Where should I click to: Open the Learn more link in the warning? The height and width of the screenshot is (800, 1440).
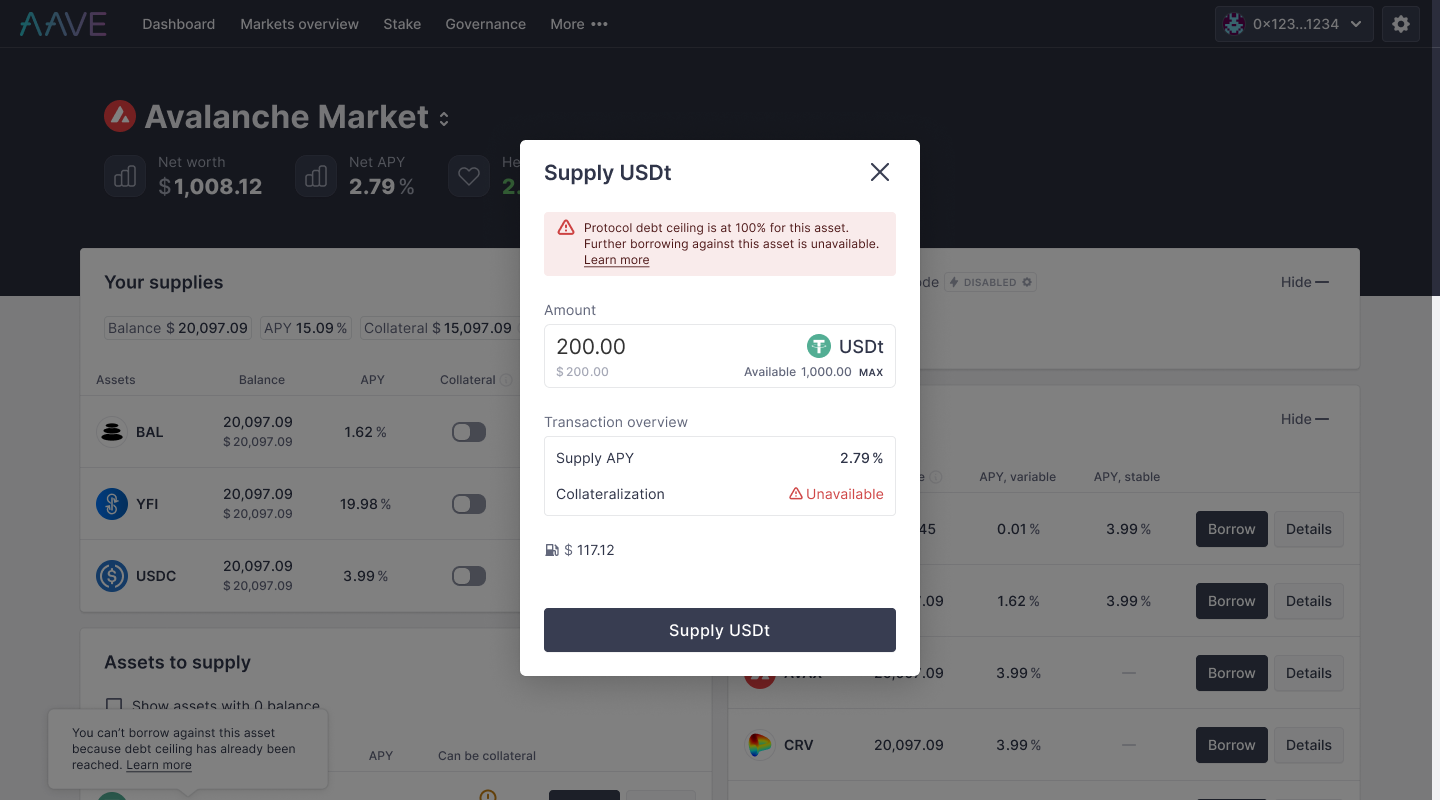616,259
